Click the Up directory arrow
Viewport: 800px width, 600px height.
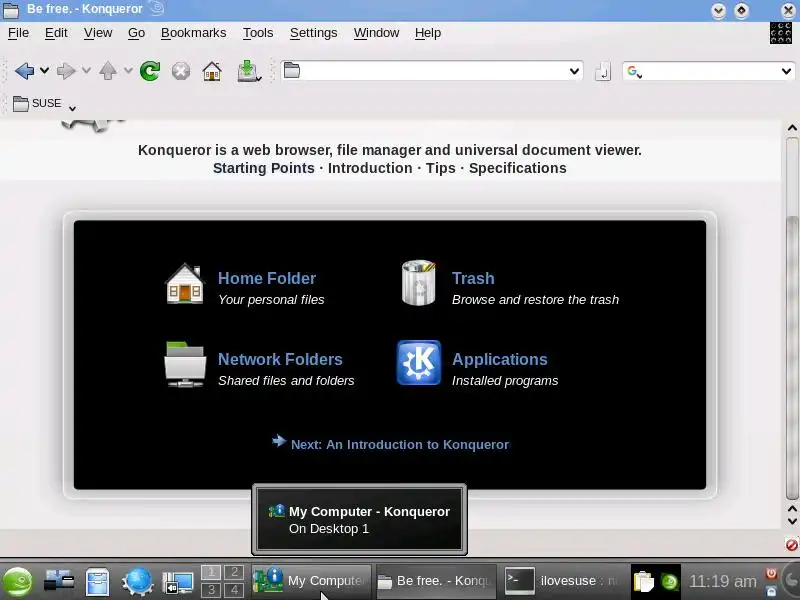click(x=108, y=71)
